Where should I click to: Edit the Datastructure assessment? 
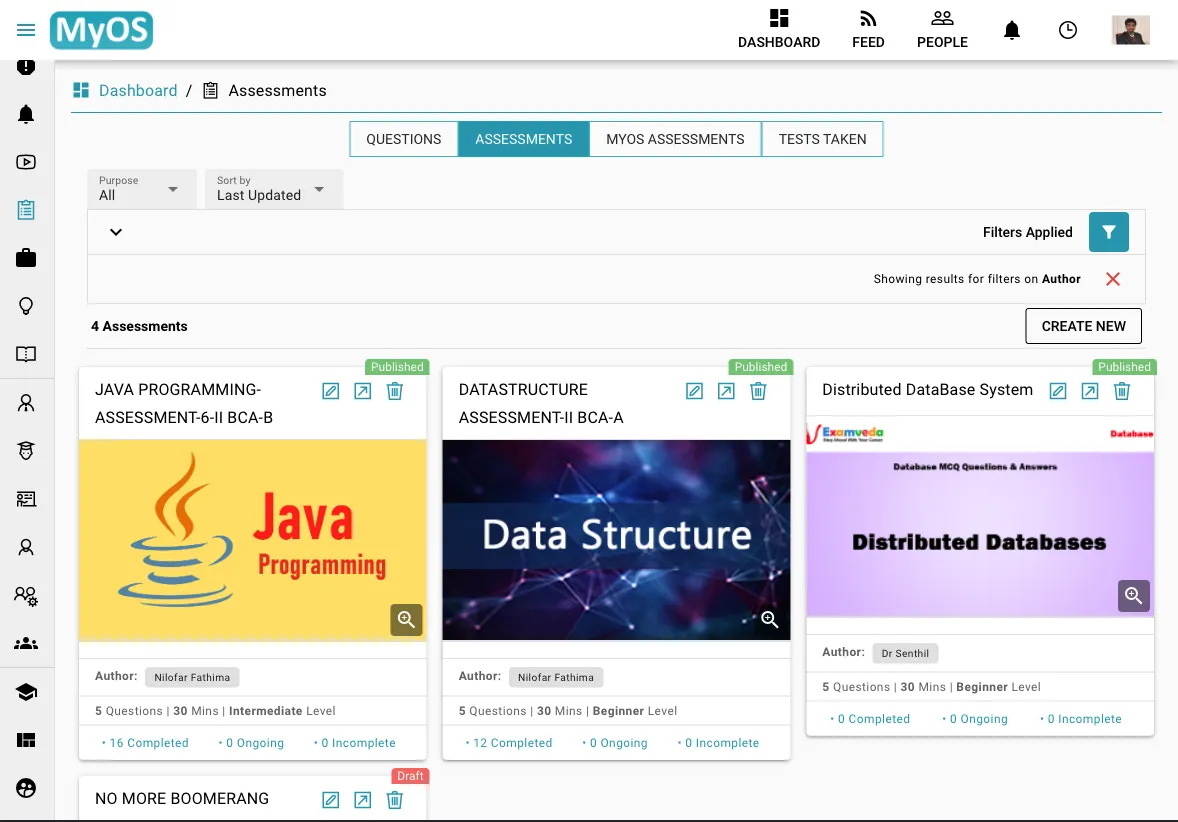tap(694, 391)
